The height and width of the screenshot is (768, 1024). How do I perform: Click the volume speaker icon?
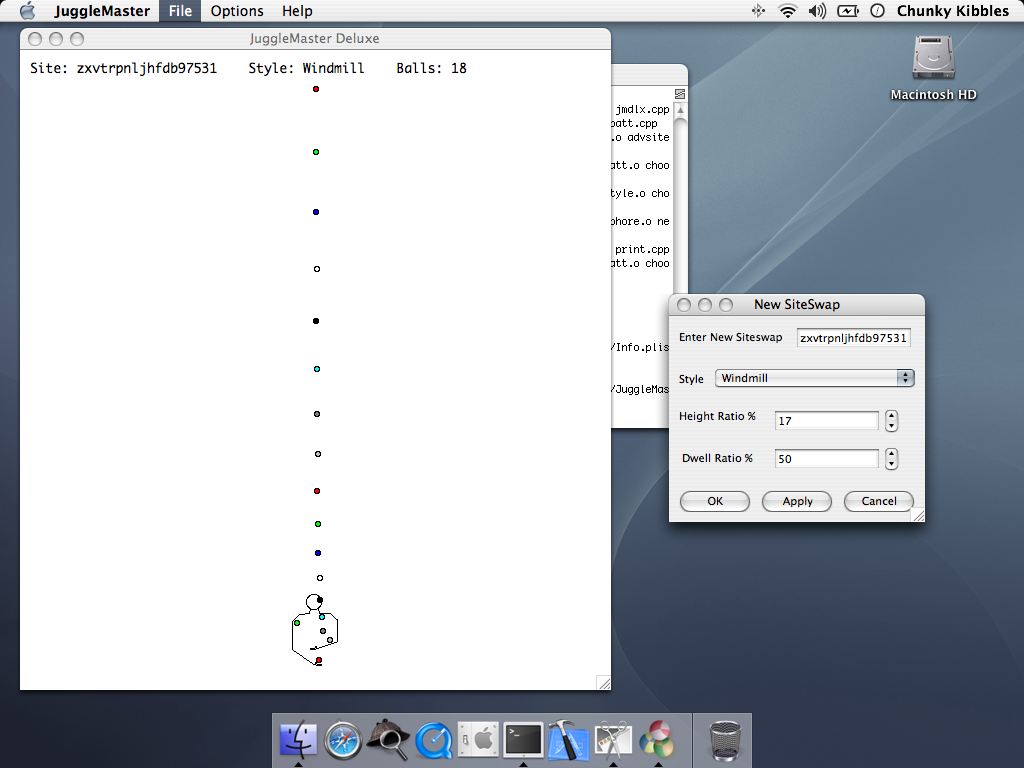coord(817,10)
